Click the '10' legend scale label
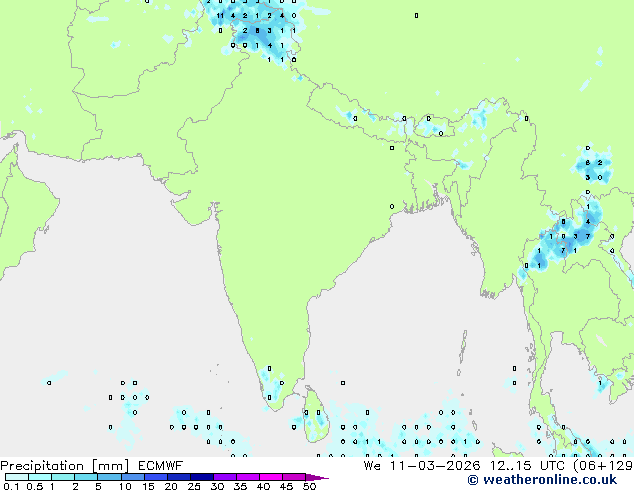Screen dimensions: 634x490 (125, 486)
